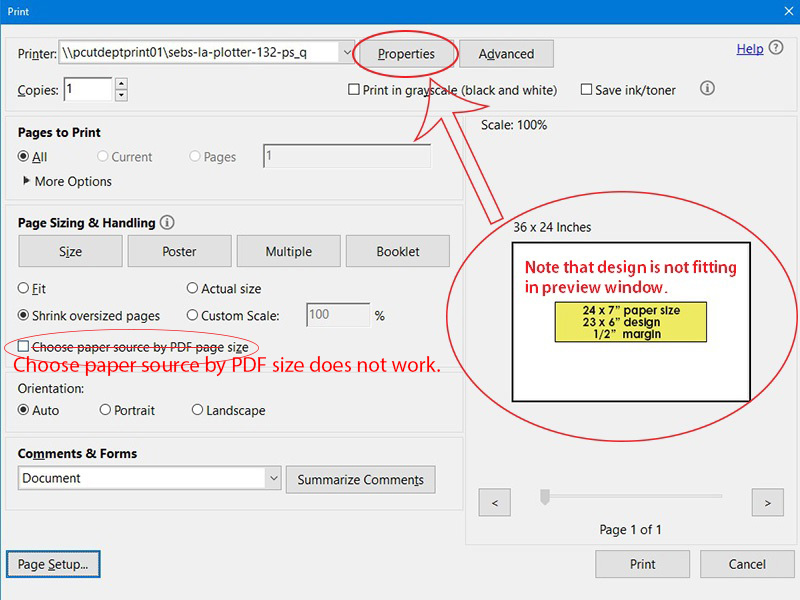This screenshot has width=800, height=600.
Task: Open the Comments & Forms dropdown
Action: point(273,479)
